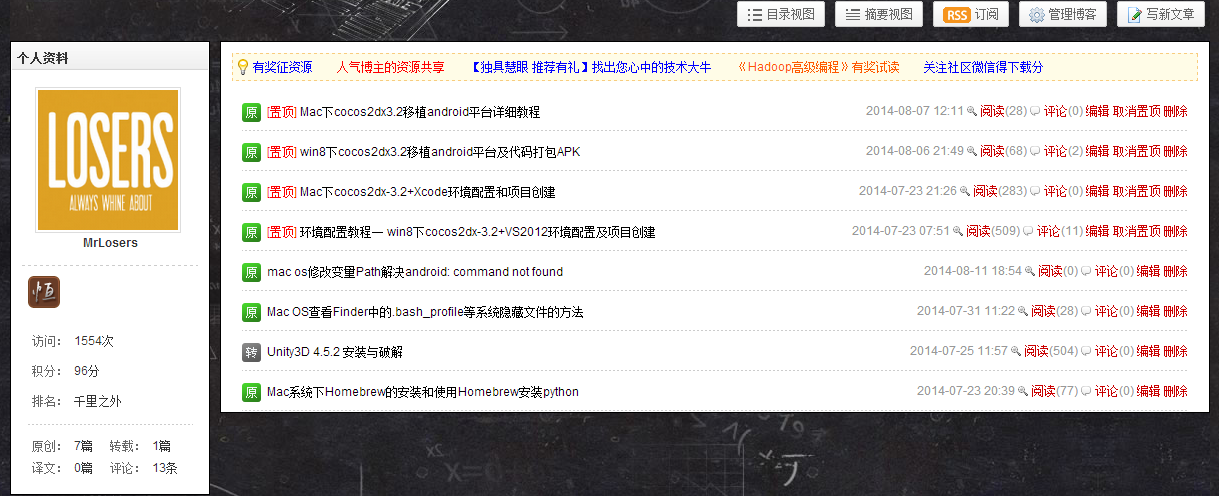1219x496 pixels.
Task: Delete the Unity3D 4.5.2 post
Action: [x=1176, y=351]
